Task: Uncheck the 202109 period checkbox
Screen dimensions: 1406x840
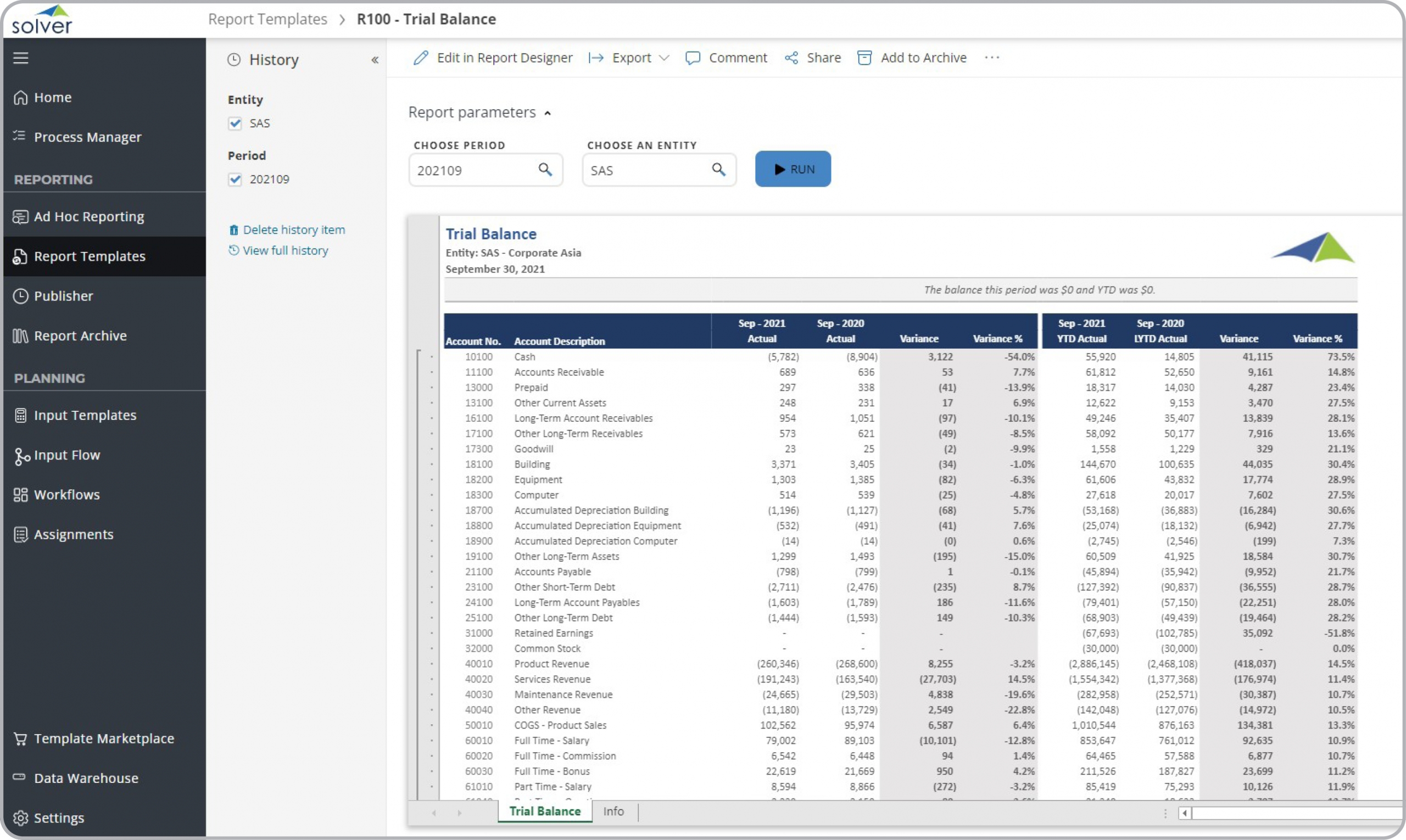Action: coord(235,180)
